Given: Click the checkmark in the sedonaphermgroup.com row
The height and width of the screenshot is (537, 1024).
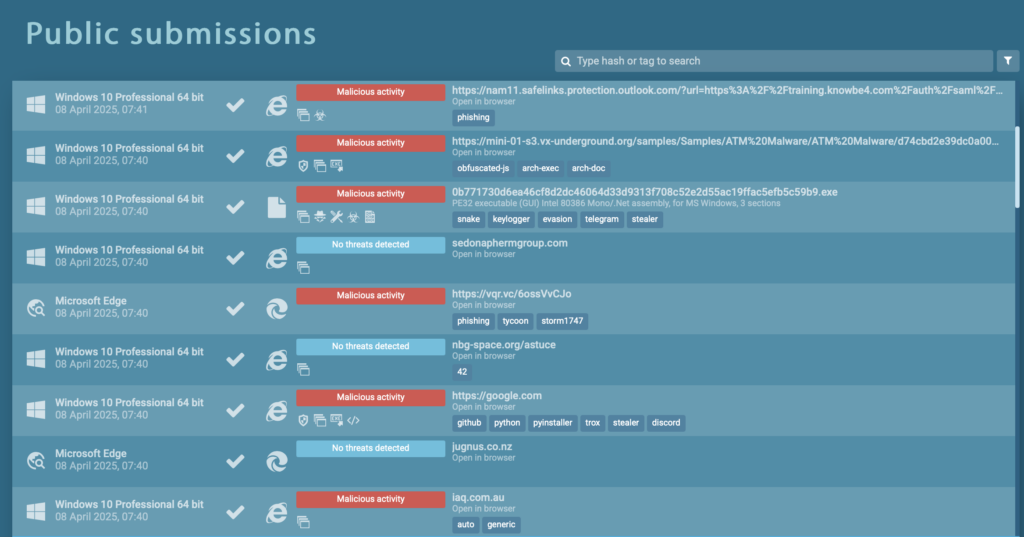Looking at the screenshot, I should tap(235, 258).
